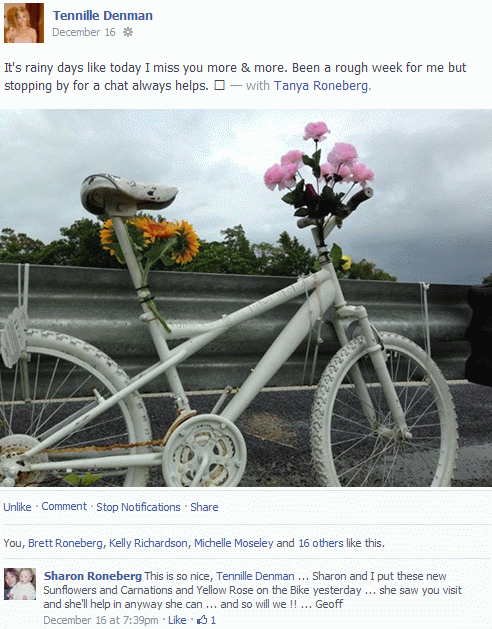492x629 pixels.
Task: Share this post
Action: 204,507
